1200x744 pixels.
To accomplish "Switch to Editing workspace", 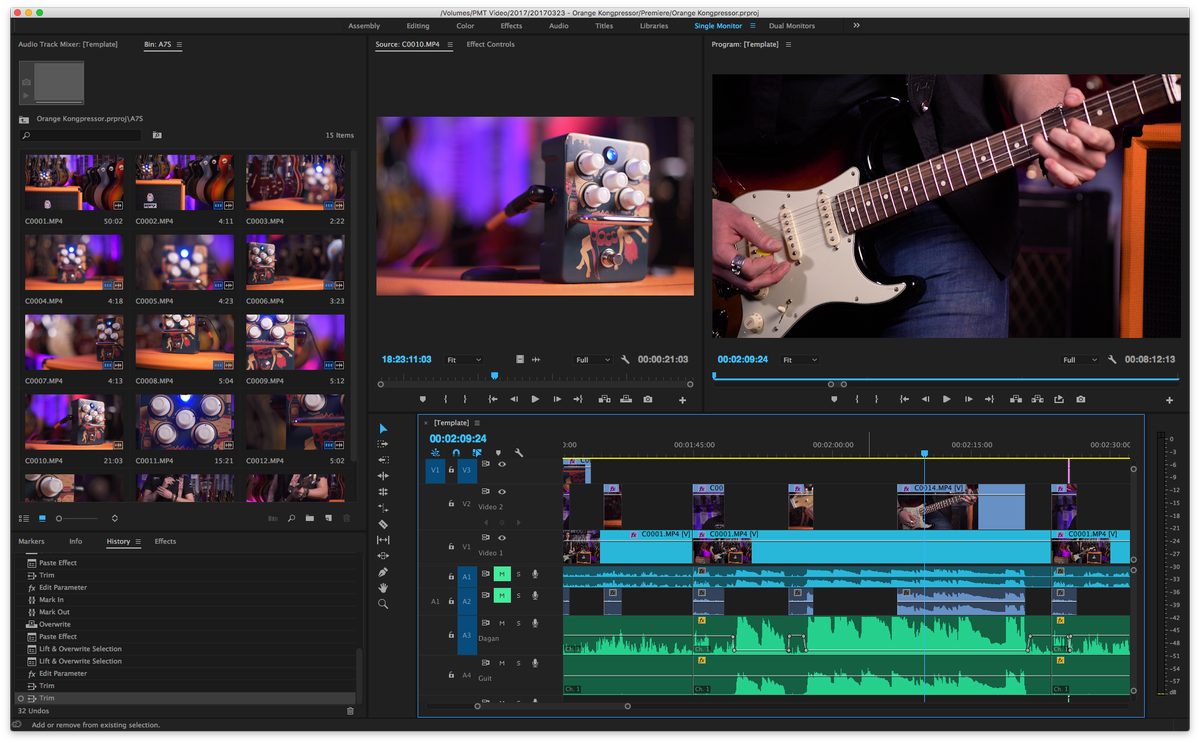I will pos(418,26).
